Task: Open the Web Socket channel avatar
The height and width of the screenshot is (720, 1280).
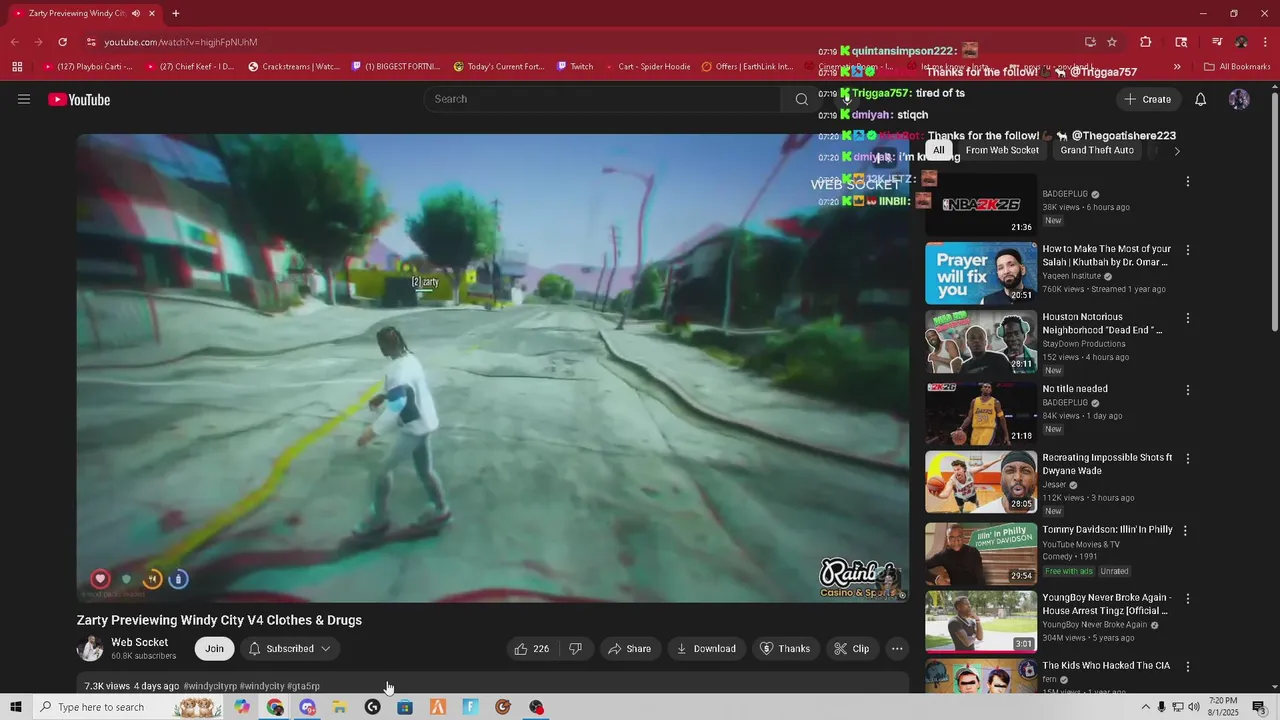Action: [90, 649]
